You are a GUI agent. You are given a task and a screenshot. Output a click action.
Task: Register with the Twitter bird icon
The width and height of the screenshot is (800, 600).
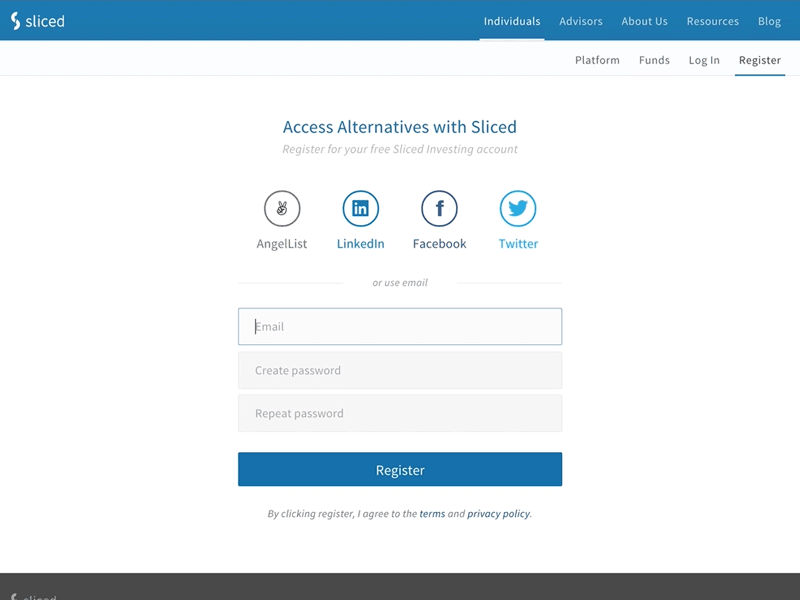click(518, 210)
